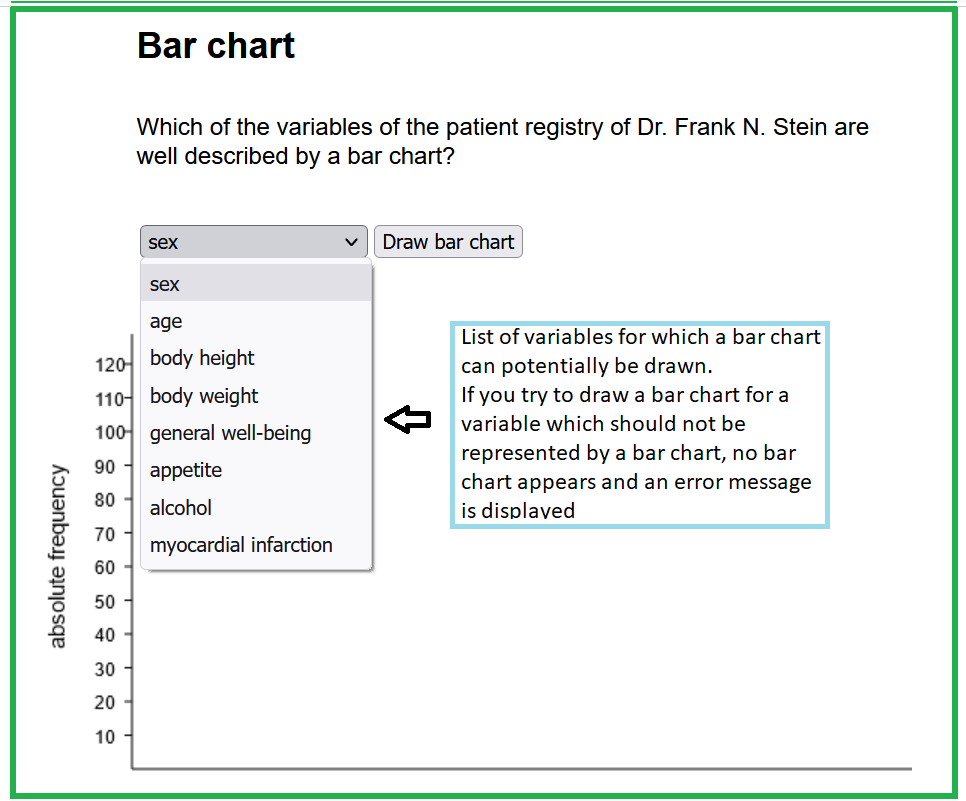Click the 120 tick on the y-axis
This screenshot has width=966, height=801.
coord(107,365)
